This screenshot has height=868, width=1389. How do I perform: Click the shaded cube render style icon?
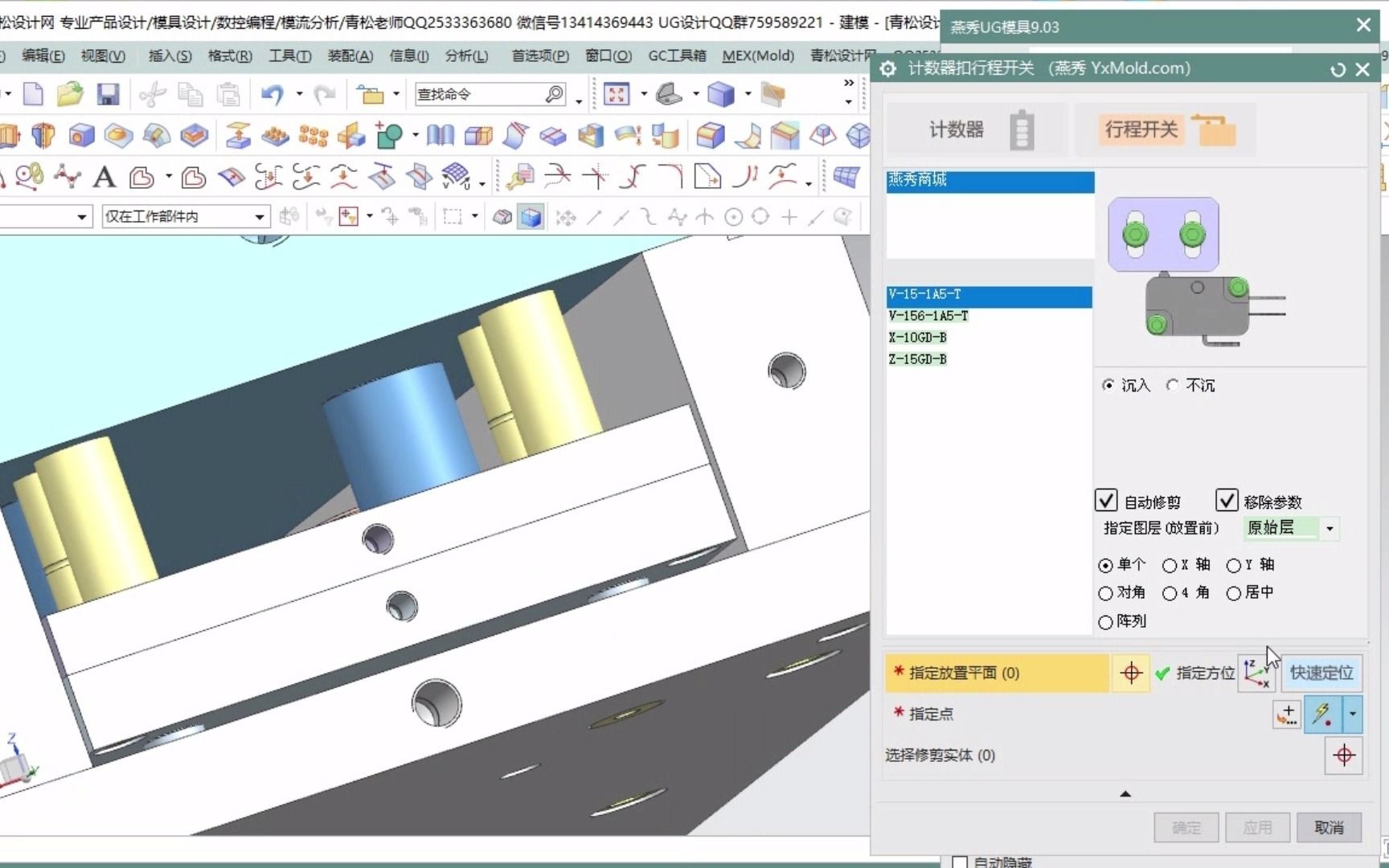[x=720, y=95]
